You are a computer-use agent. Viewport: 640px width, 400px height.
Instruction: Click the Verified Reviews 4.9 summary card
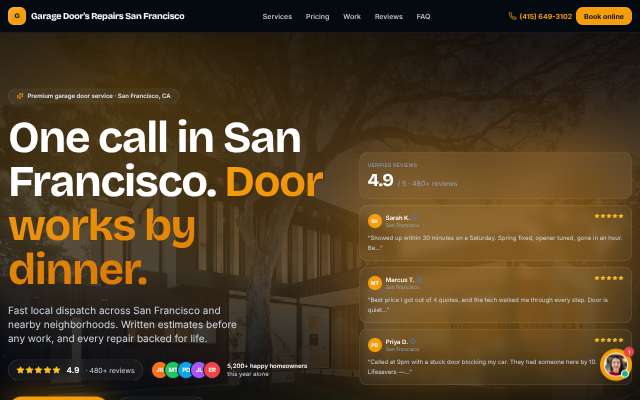click(496, 176)
